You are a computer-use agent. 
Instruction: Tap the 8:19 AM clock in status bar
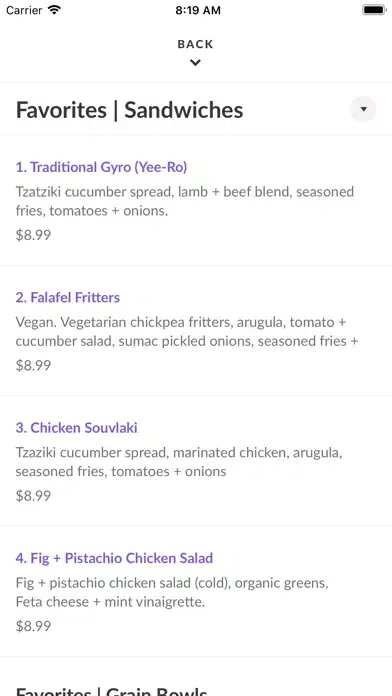coord(198,10)
